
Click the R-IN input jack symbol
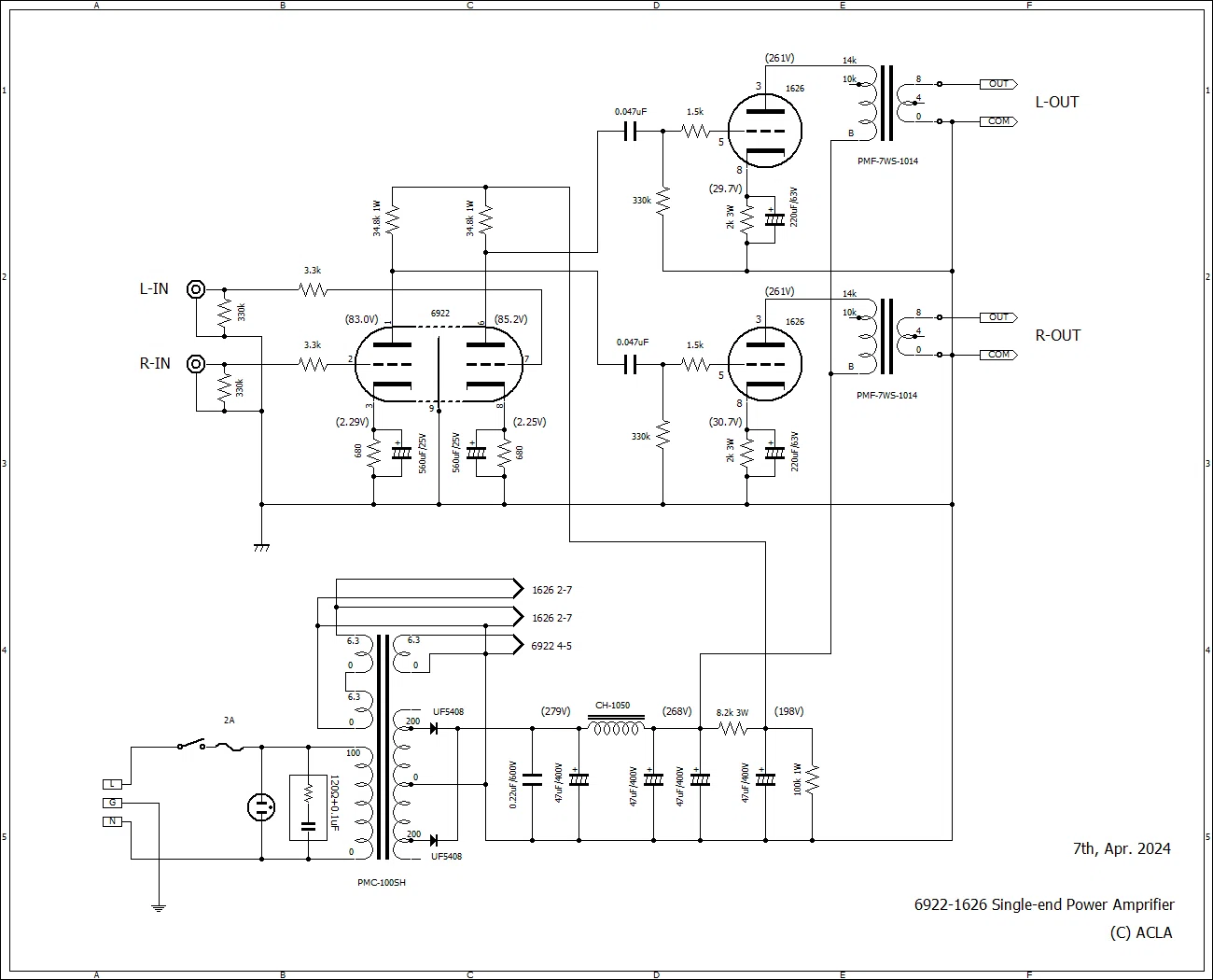click(196, 364)
